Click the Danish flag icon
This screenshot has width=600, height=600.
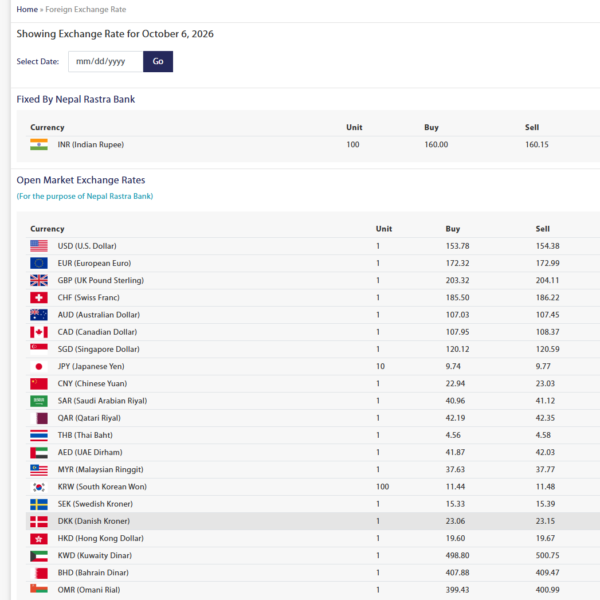click(x=39, y=521)
